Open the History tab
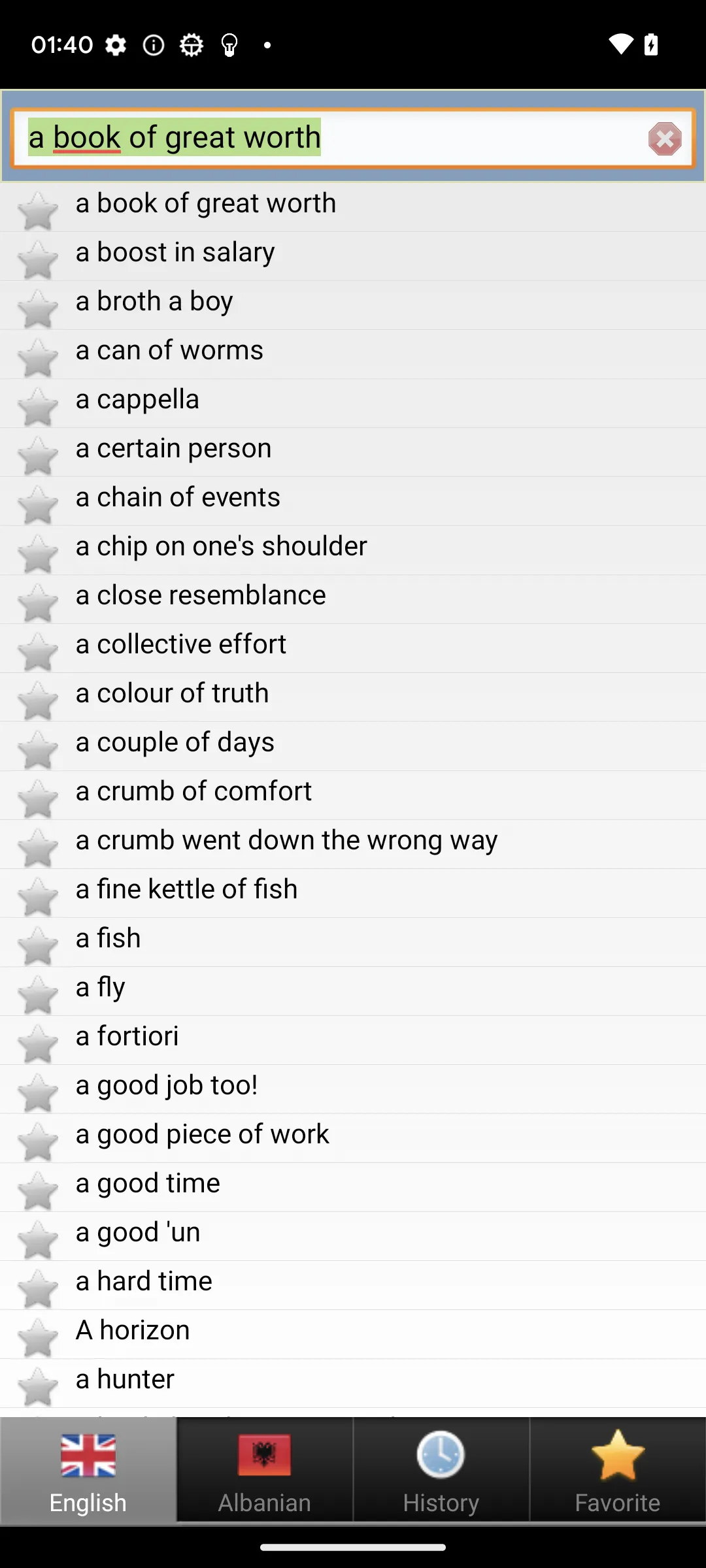The width and height of the screenshot is (706, 1568). (x=441, y=1470)
